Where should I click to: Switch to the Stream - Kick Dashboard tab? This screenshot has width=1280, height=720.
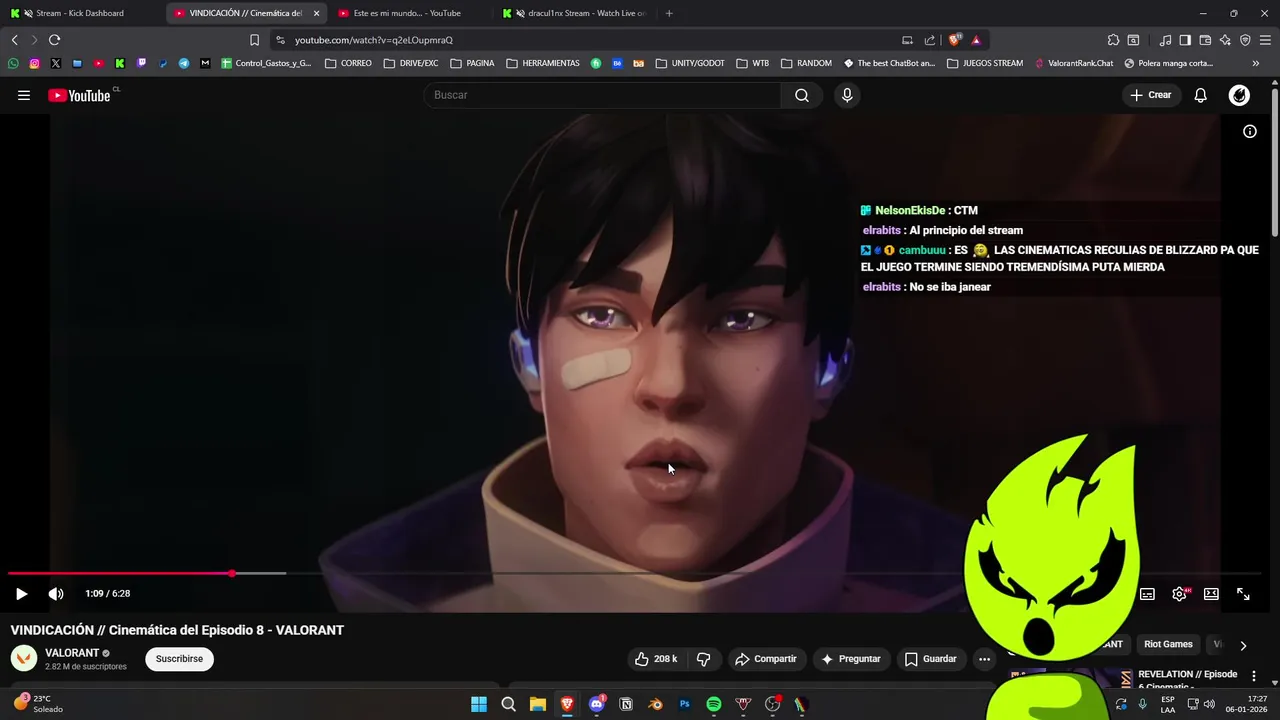(80, 13)
